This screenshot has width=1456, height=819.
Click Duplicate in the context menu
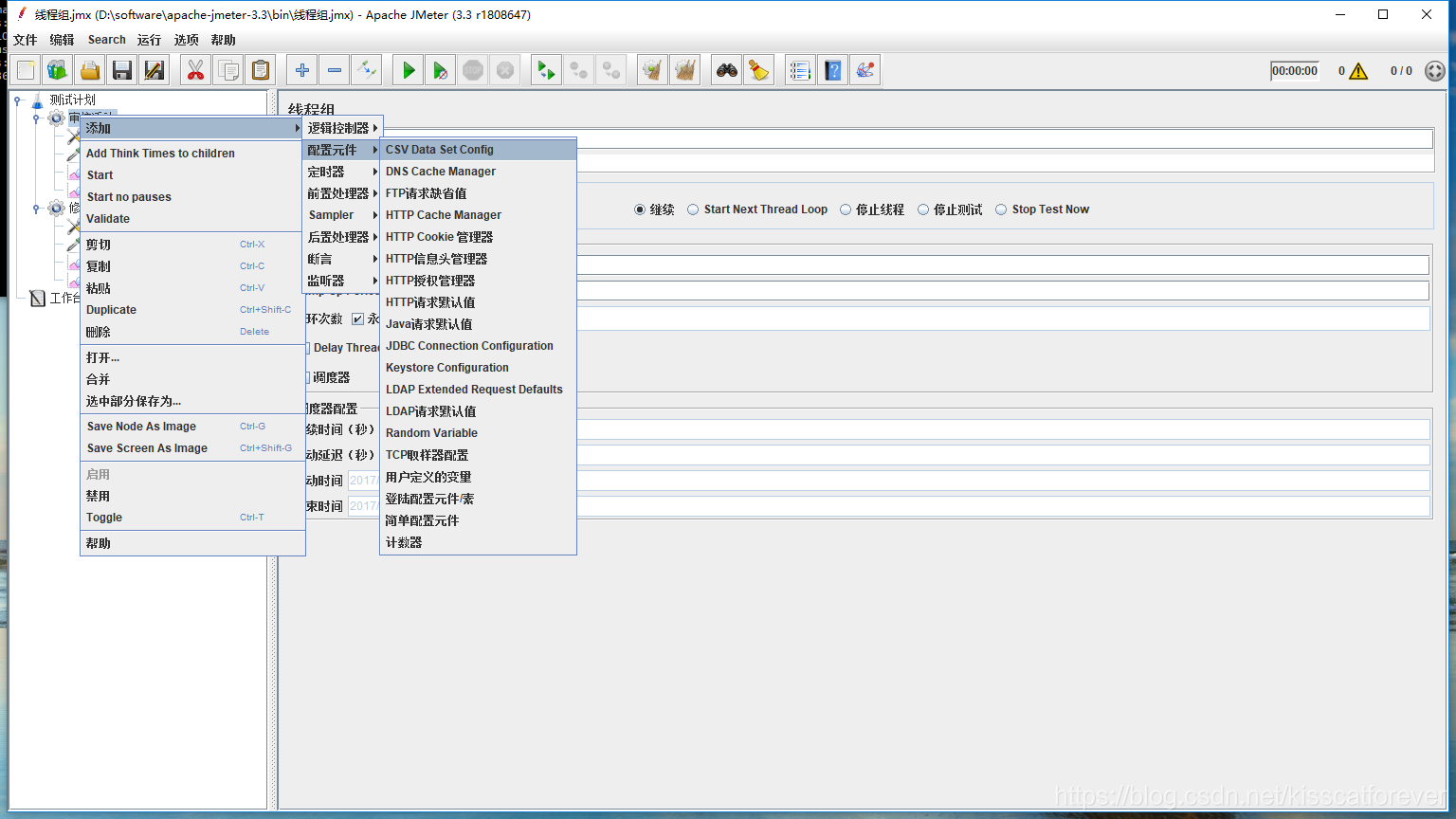tap(192, 310)
